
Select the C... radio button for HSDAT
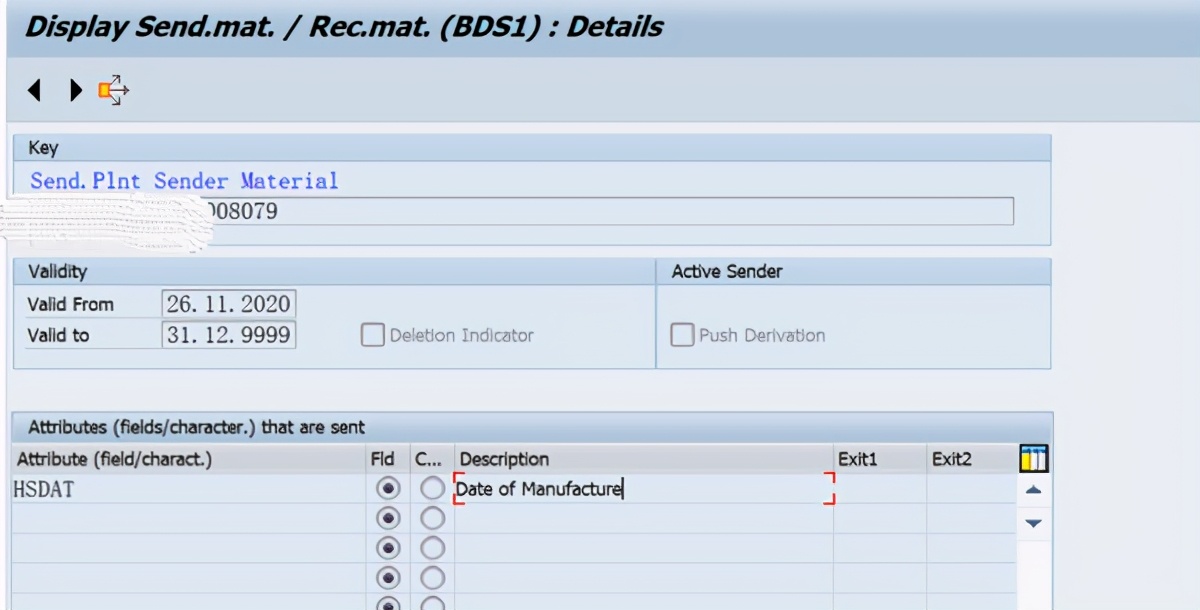pyautogui.click(x=432, y=489)
